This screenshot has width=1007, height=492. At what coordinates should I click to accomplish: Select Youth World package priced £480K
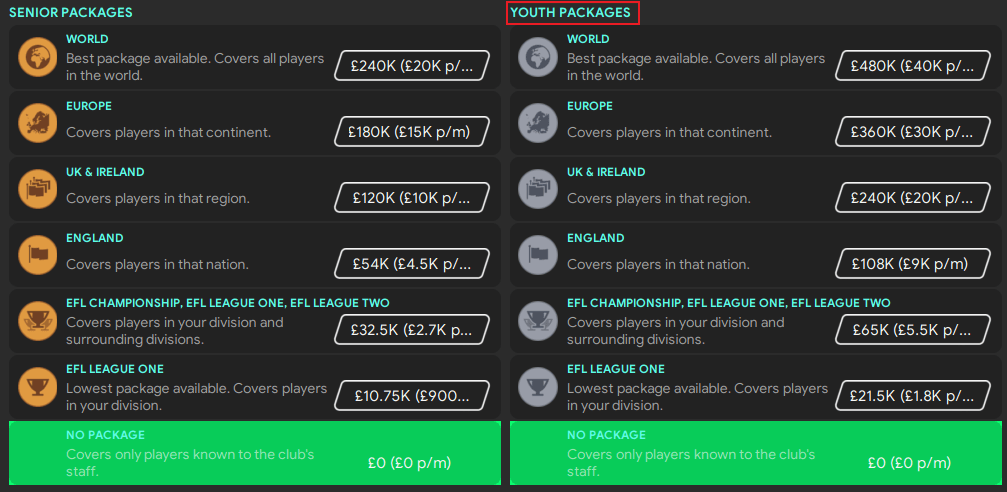click(x=913, y=66)
